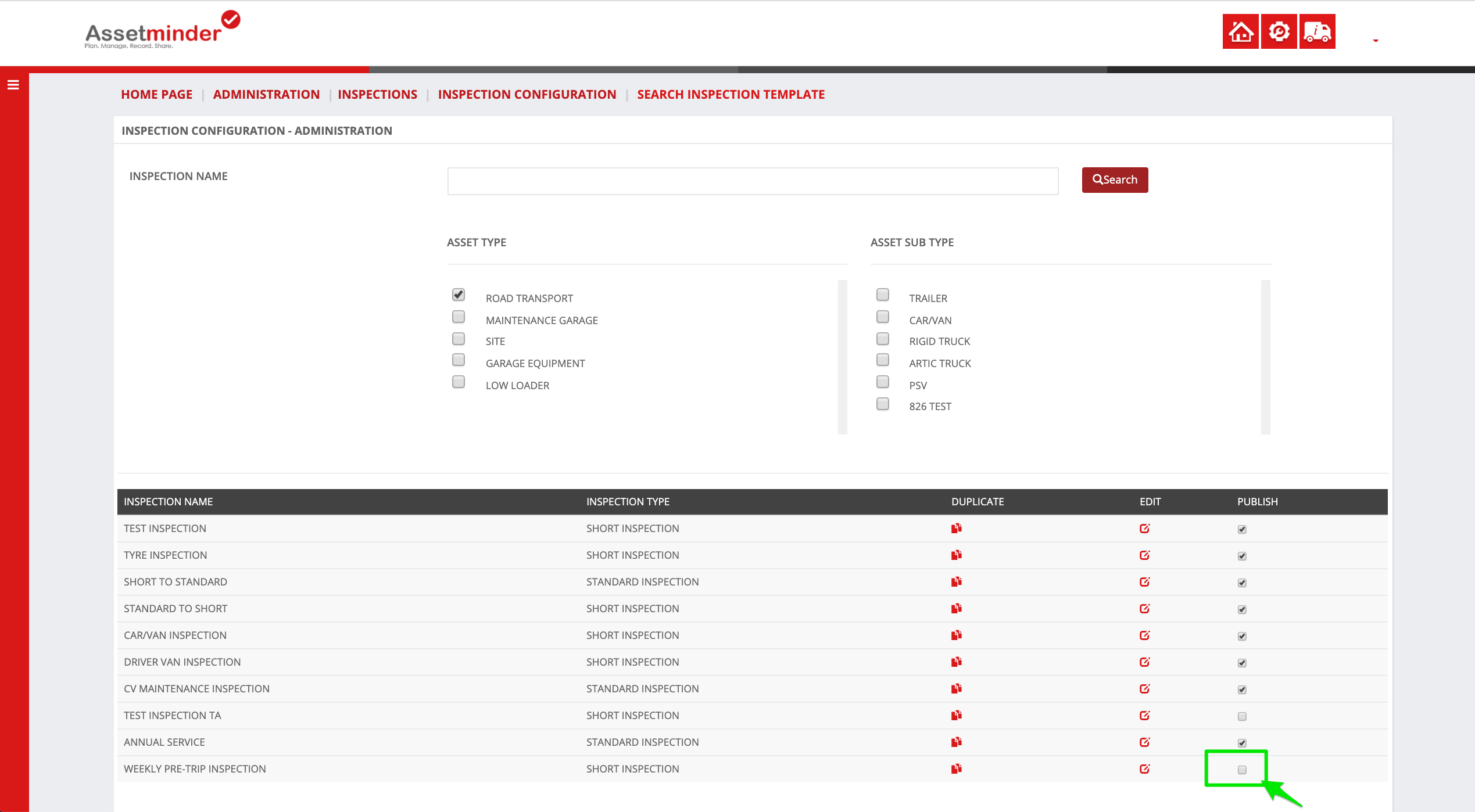
Task: Edit the SHORT TO STANDARD template
Action: coord(1145,581)
